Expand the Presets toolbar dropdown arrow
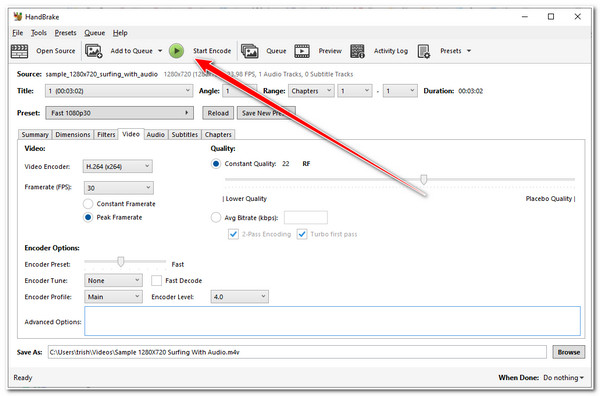This screenshot has height=396, width=600. pyautogui.click(x=469, y=51)
